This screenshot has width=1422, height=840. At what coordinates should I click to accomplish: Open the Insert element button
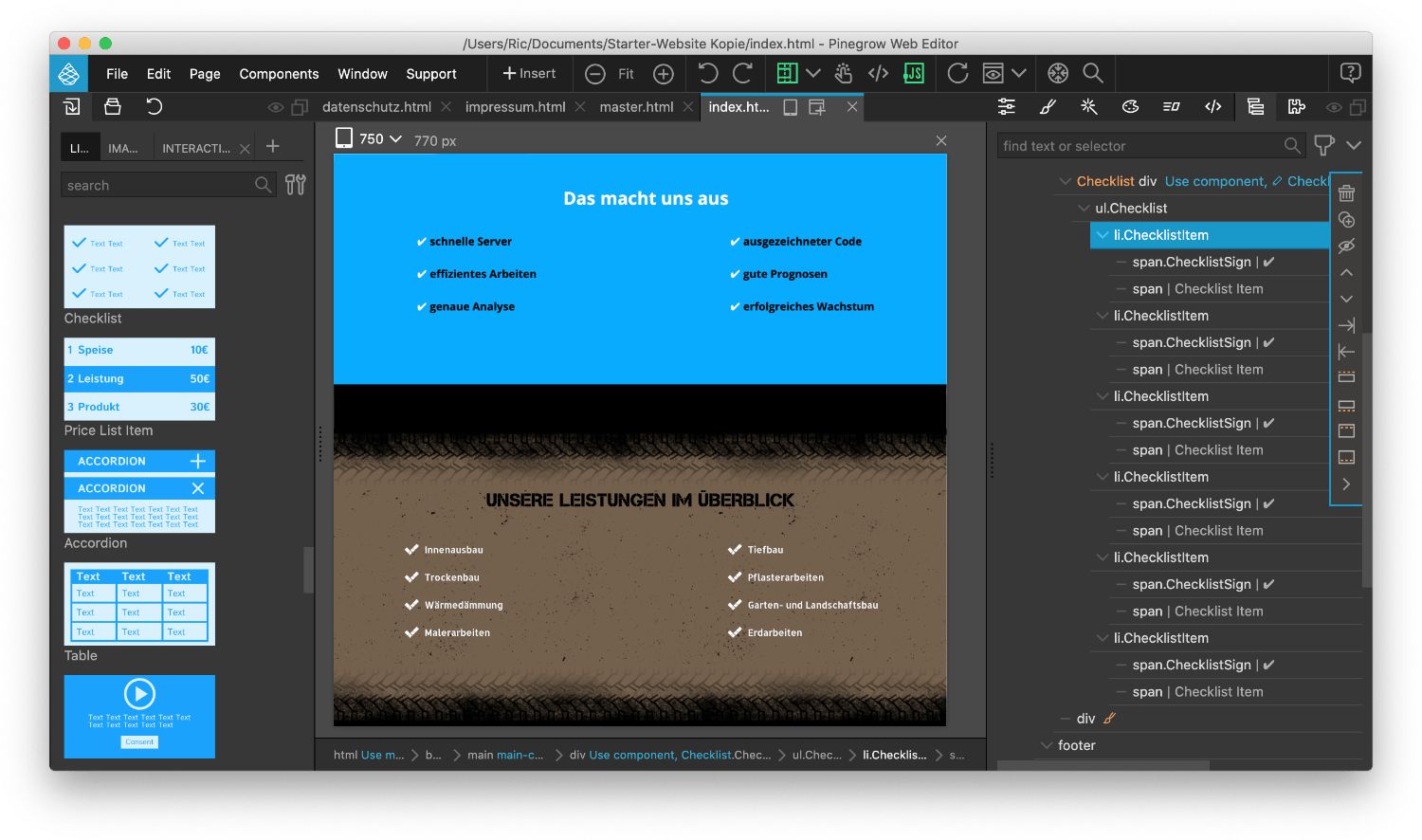pos(529,73)
